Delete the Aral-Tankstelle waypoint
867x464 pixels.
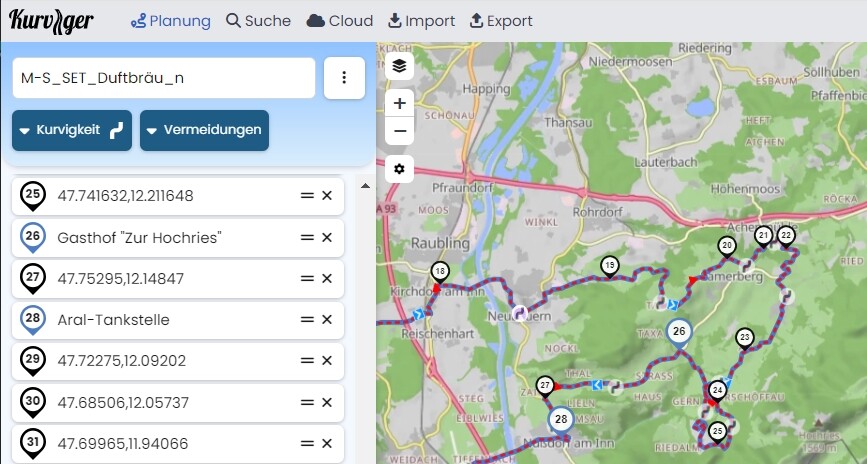pyautogui.click(x=326, y=320)
